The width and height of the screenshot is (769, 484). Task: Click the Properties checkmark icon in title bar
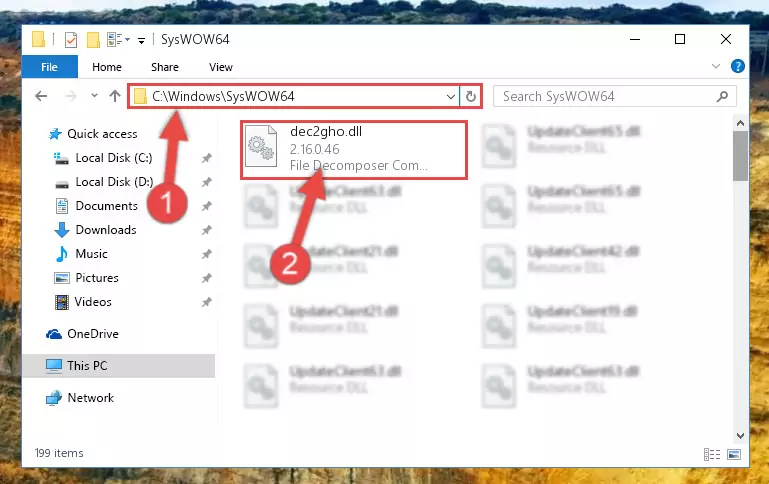click(71, 40)
